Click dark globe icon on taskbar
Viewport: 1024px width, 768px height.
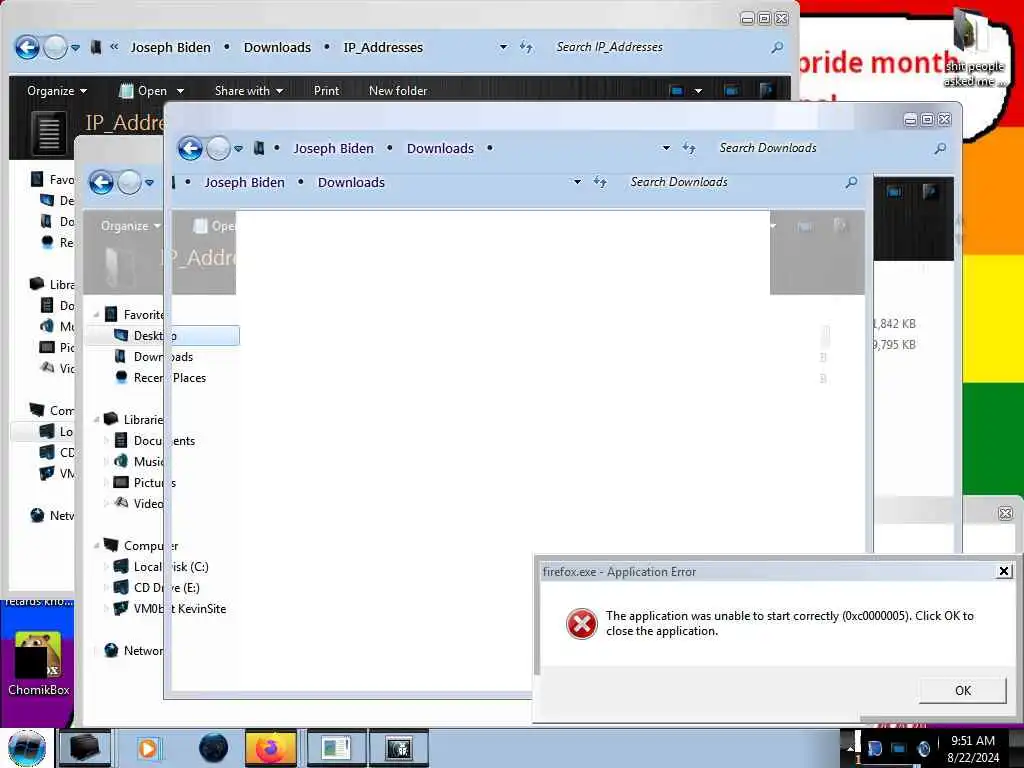pos(213,748)
